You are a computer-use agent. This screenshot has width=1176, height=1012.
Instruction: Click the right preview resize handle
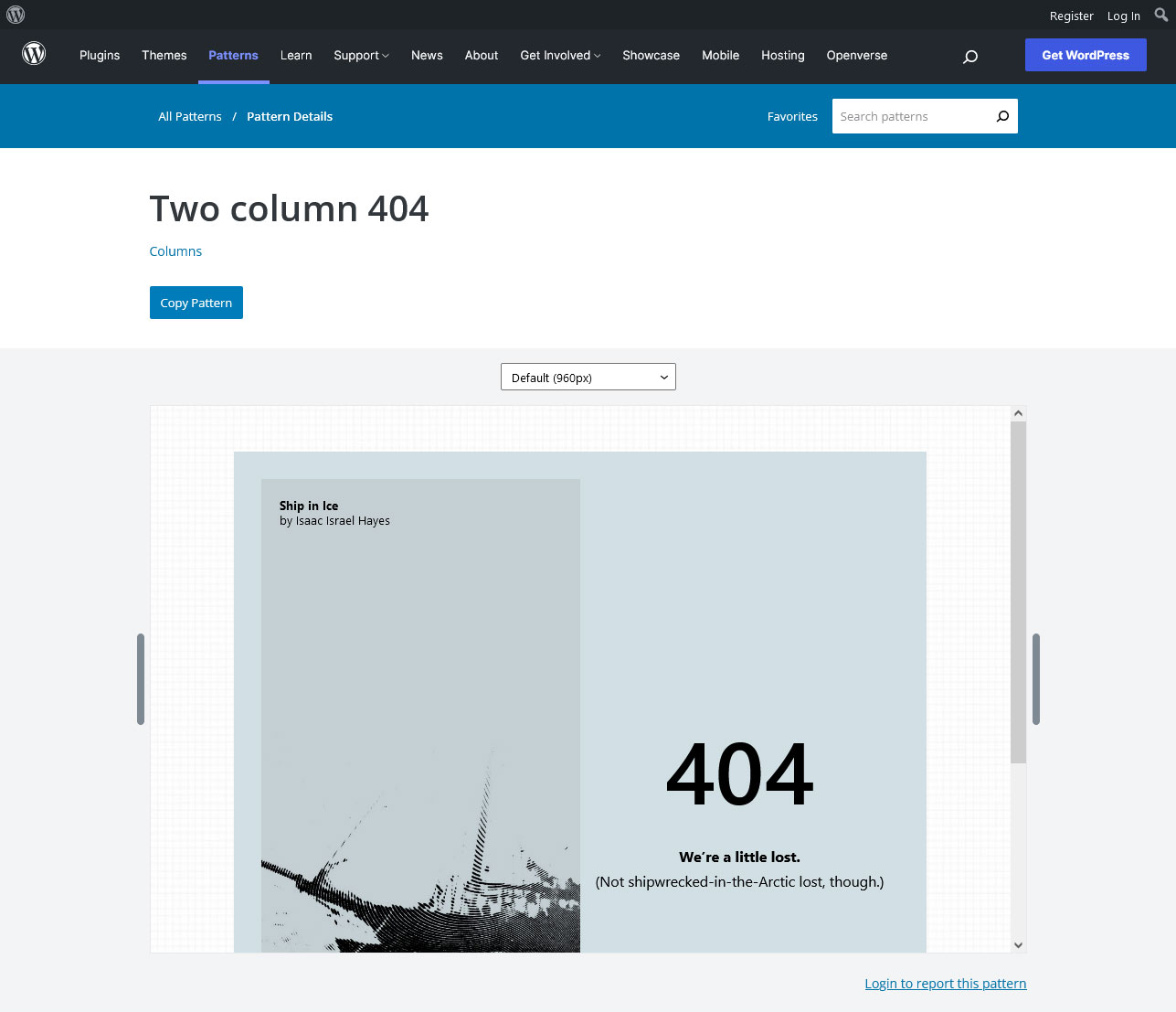point(1036,679)
